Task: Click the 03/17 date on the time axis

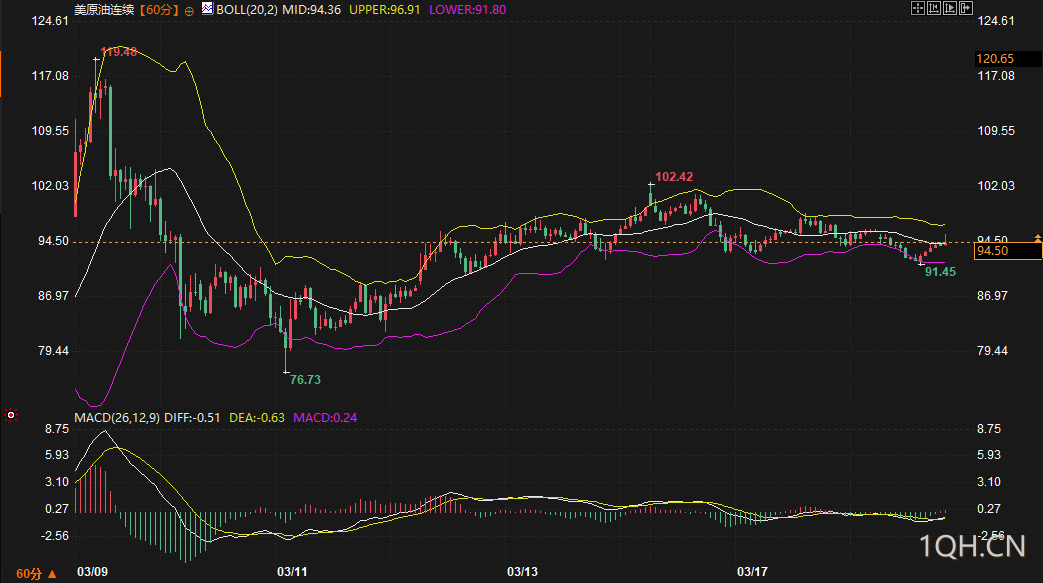Action: click(751, 572)
